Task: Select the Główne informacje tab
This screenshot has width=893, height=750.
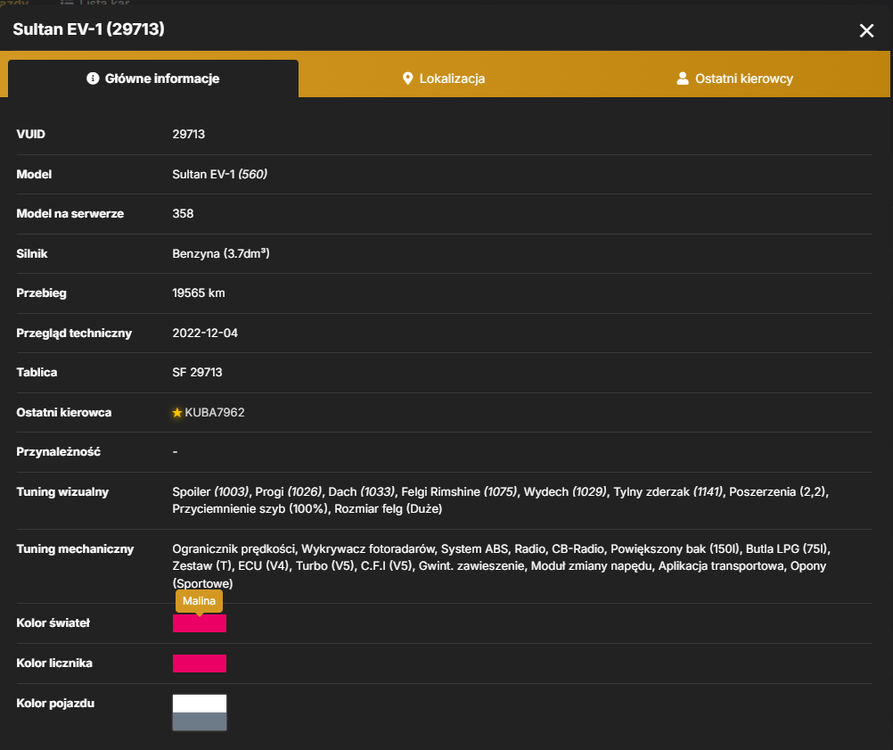Action: click(153, 79)
